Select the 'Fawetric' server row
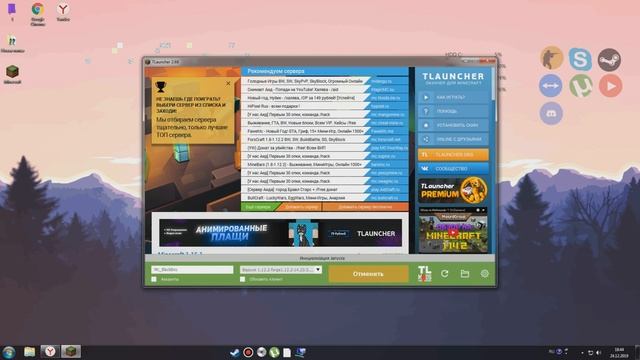Screen dimensions: 640x360 [324, 131]
